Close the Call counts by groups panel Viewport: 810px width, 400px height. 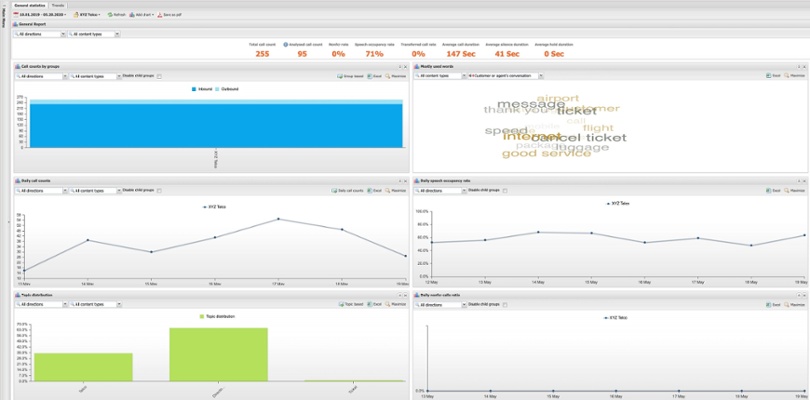click(406, 67)
